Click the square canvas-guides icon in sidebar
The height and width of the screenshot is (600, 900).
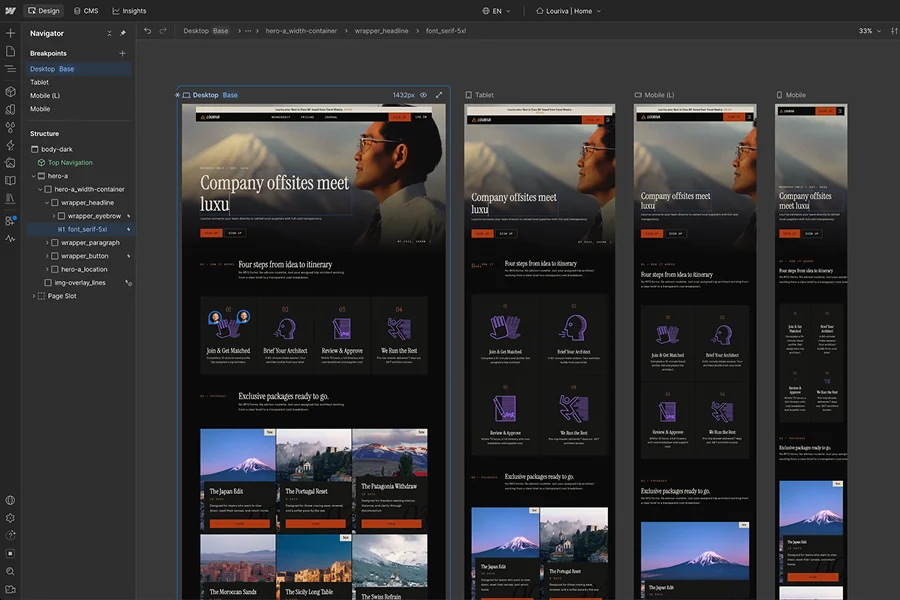point(10,553)
